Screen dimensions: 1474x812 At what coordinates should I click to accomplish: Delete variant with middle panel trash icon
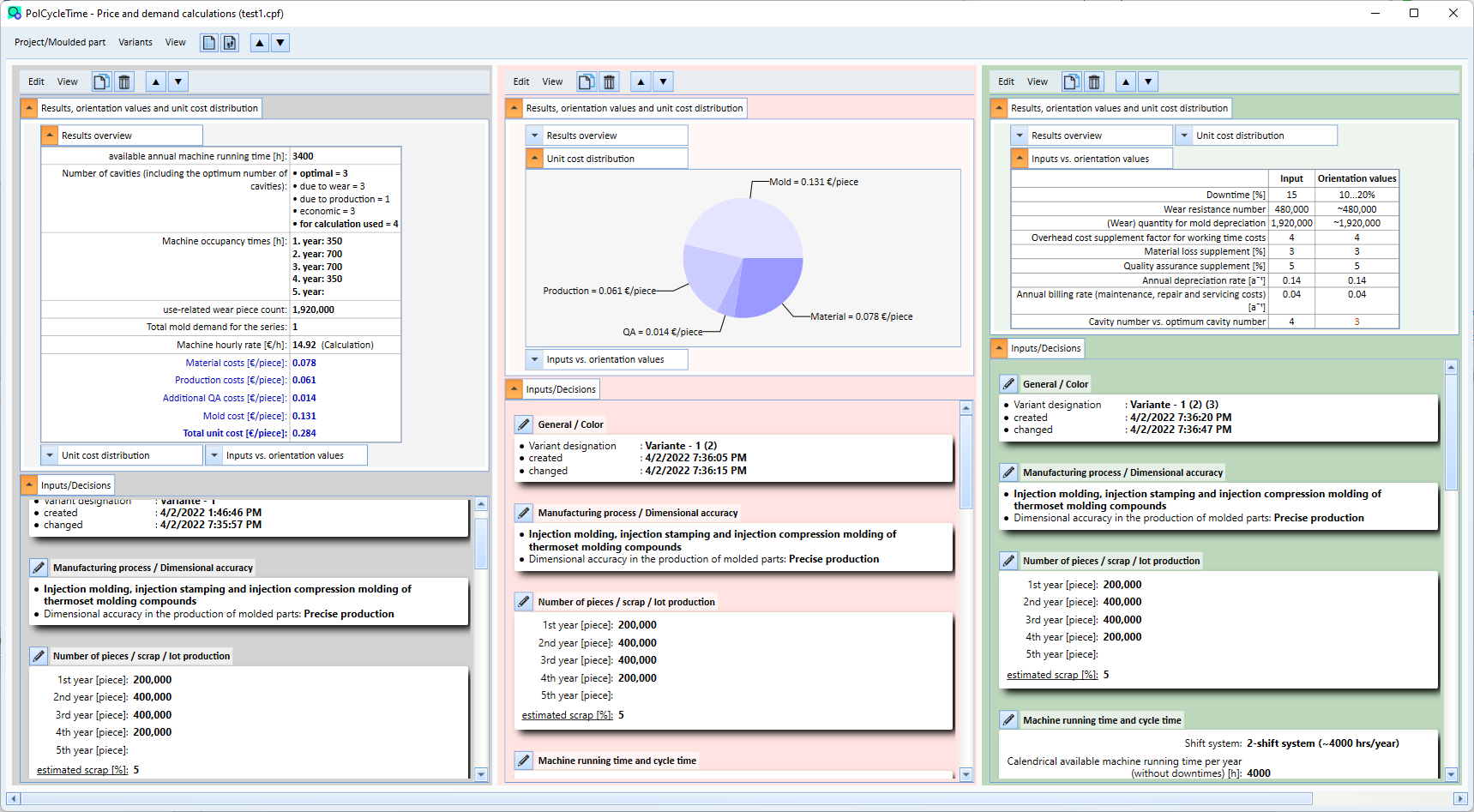pos(609,82)
